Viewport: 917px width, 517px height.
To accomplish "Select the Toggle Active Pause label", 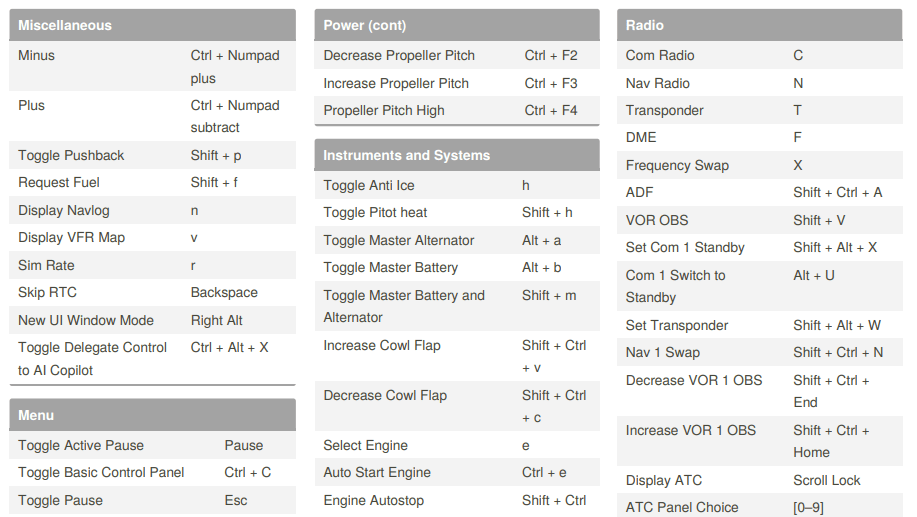I will [x=81, y=445].
